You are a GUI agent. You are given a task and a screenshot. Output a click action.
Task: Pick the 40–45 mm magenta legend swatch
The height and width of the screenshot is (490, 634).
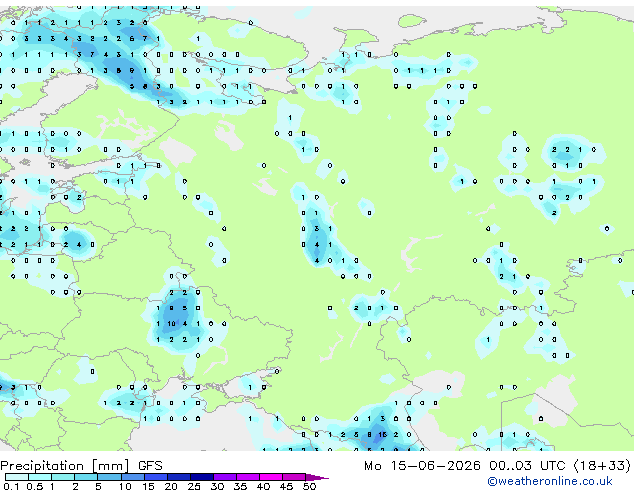coord(271,477)
